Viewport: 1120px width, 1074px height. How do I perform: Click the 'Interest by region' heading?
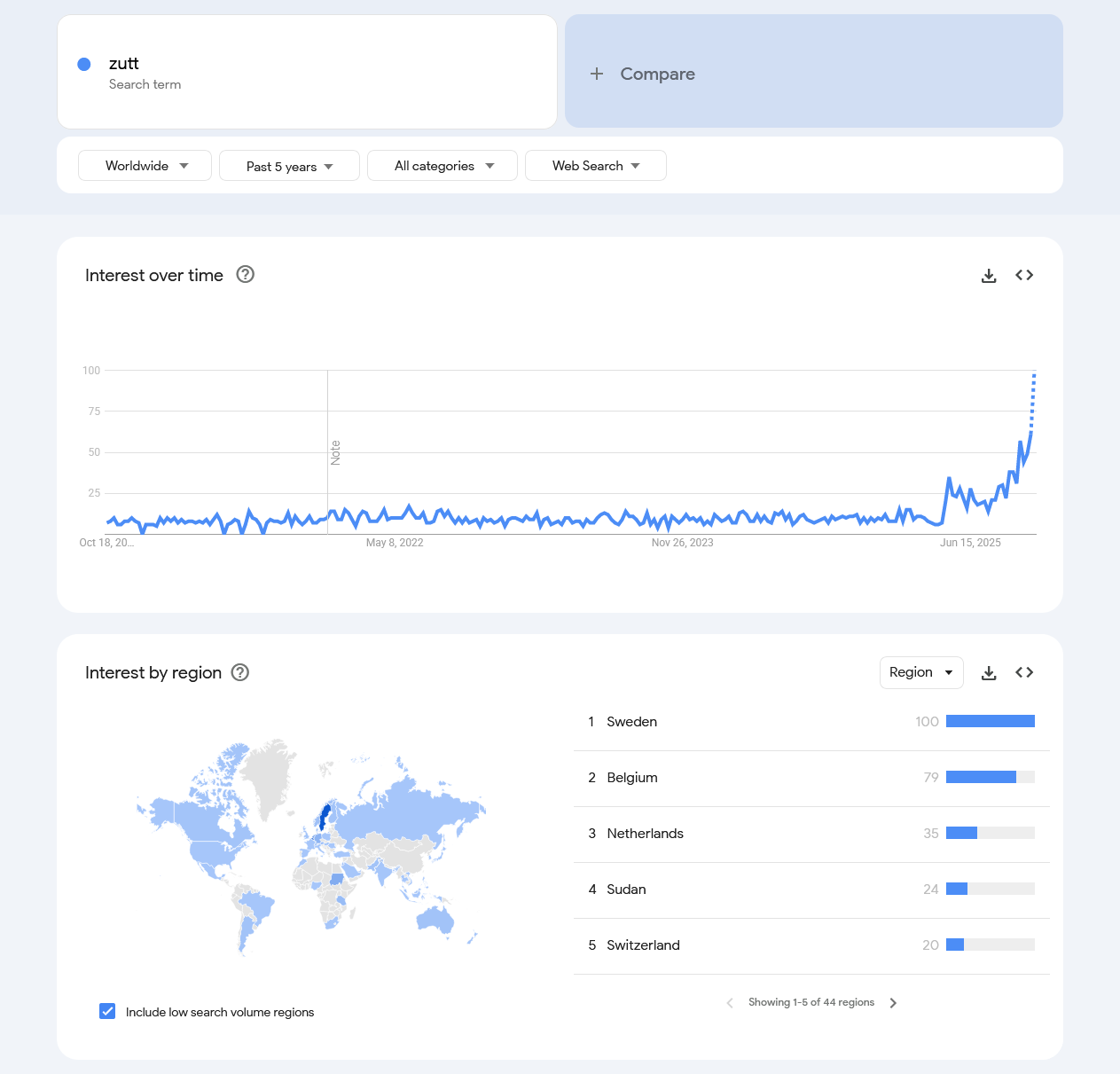[x=153, y=672]
